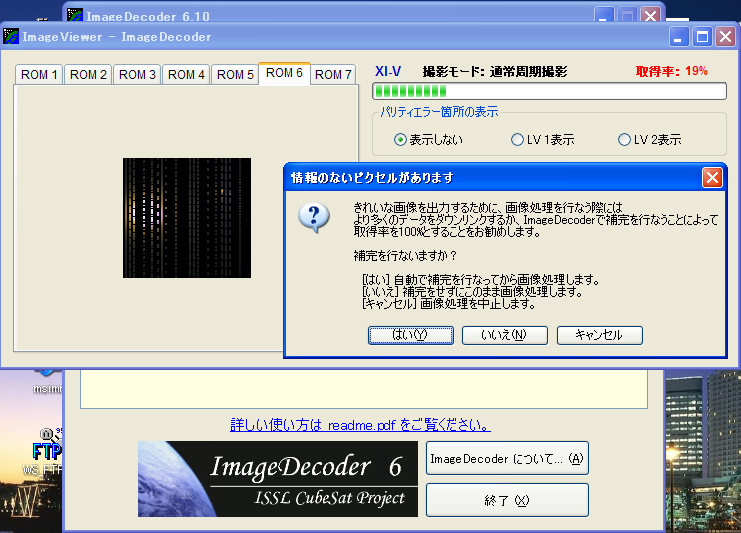
Task: Switch to the ROM 7 tab
Action: coord(333,75)
